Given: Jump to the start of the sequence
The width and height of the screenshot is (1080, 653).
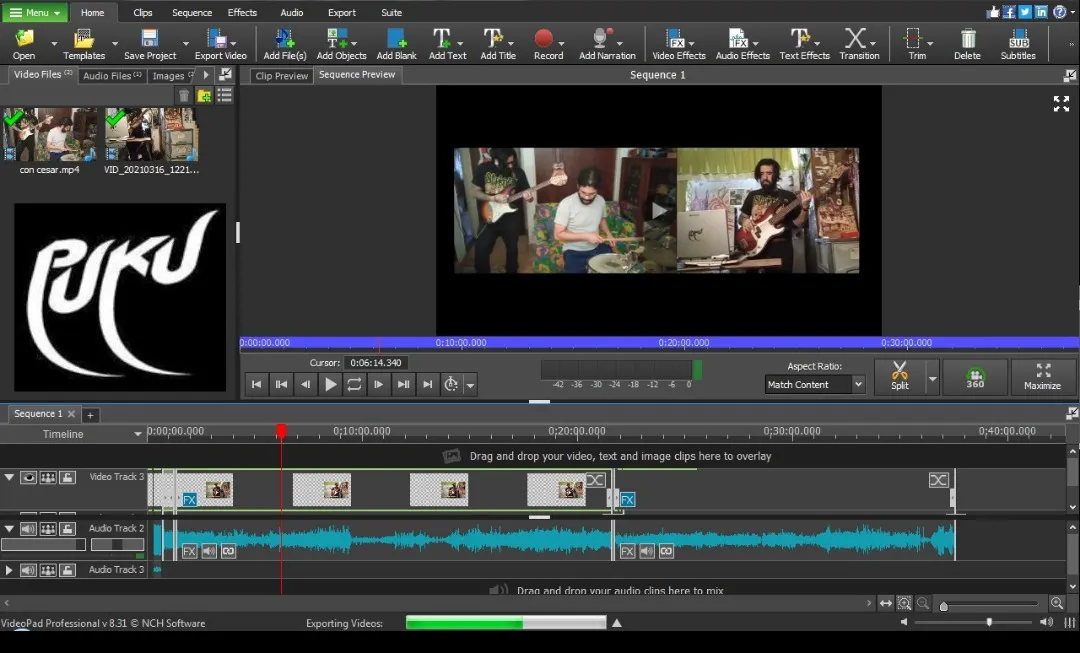Looking at the screenshot, I should 256,384.
